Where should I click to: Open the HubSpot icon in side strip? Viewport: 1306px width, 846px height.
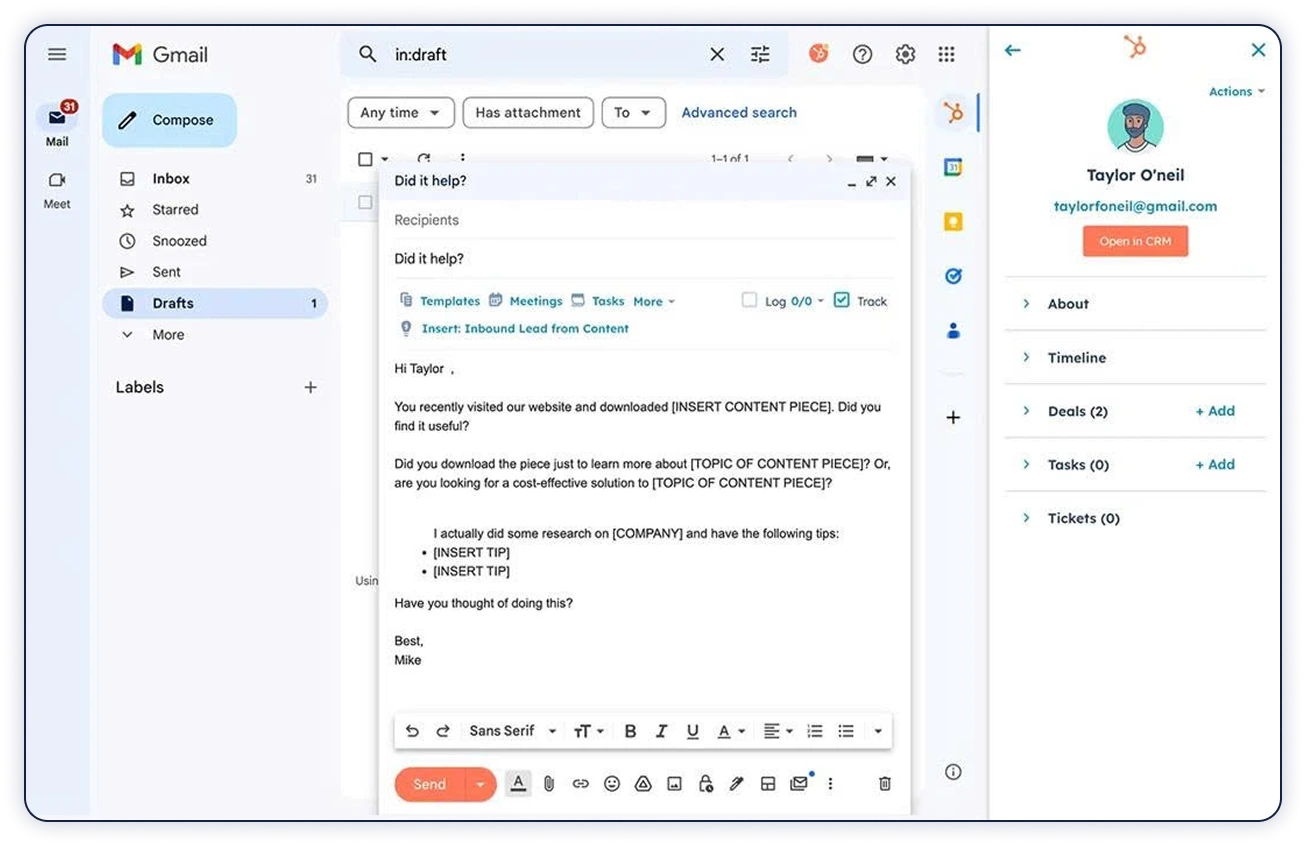pos(954,114)
